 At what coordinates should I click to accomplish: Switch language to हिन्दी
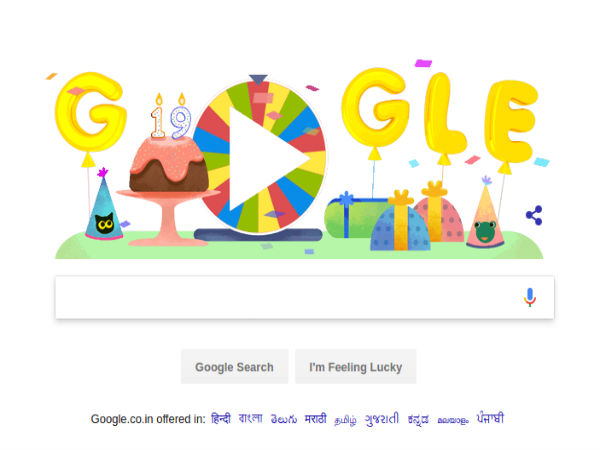221,418
